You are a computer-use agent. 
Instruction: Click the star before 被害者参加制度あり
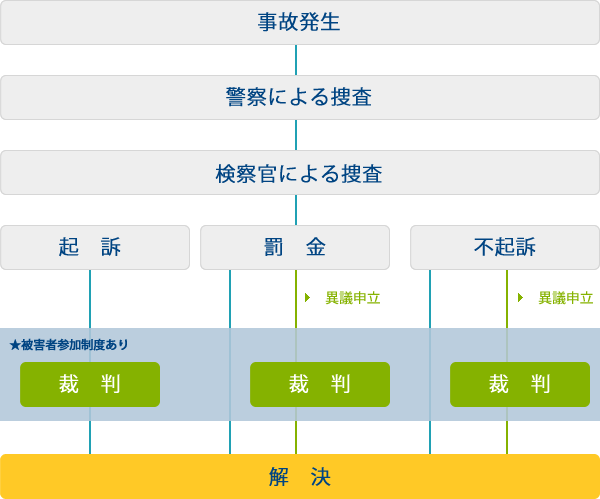click(x=14, y=345)
